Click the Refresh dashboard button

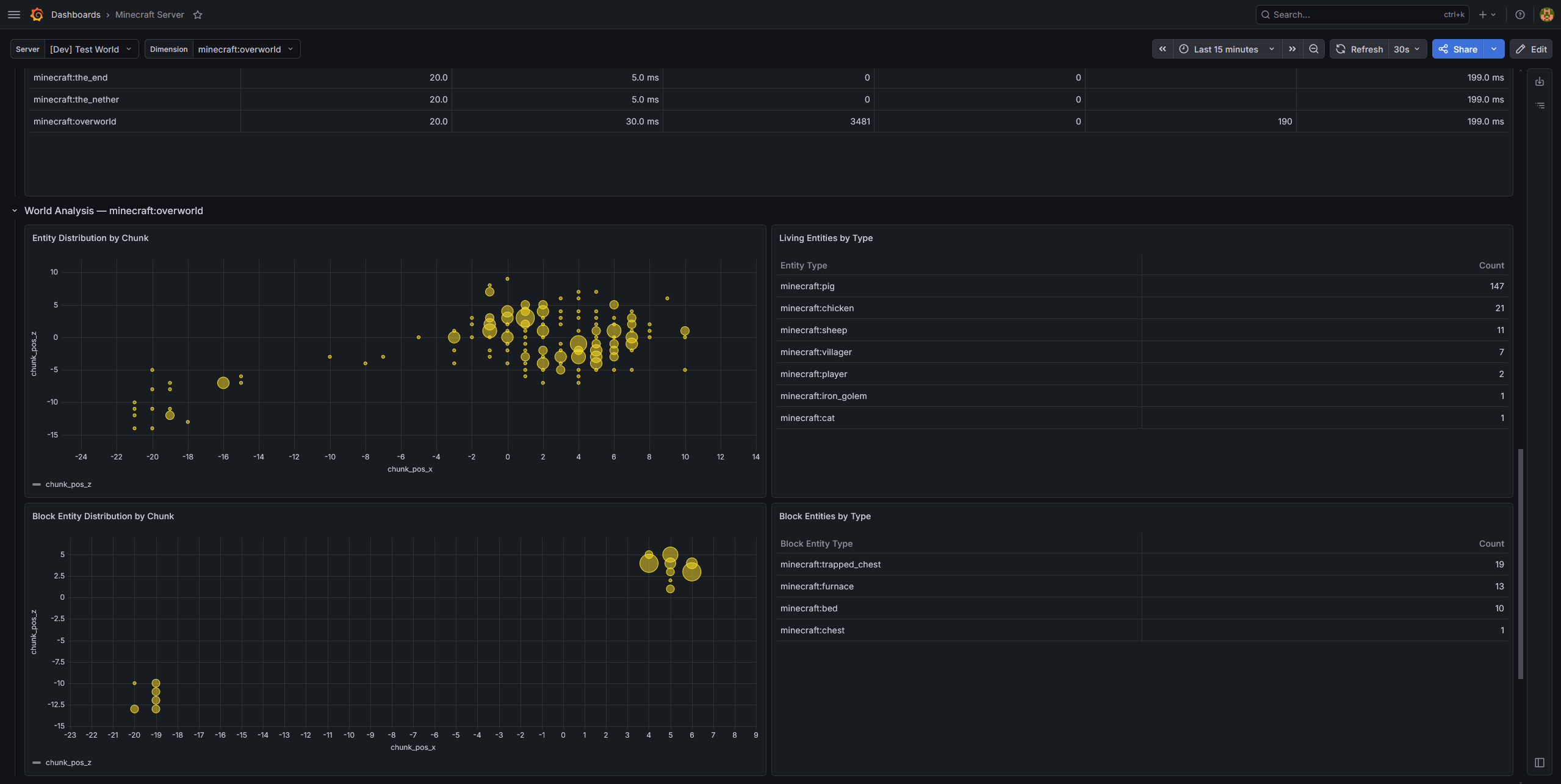[1359, 49]
